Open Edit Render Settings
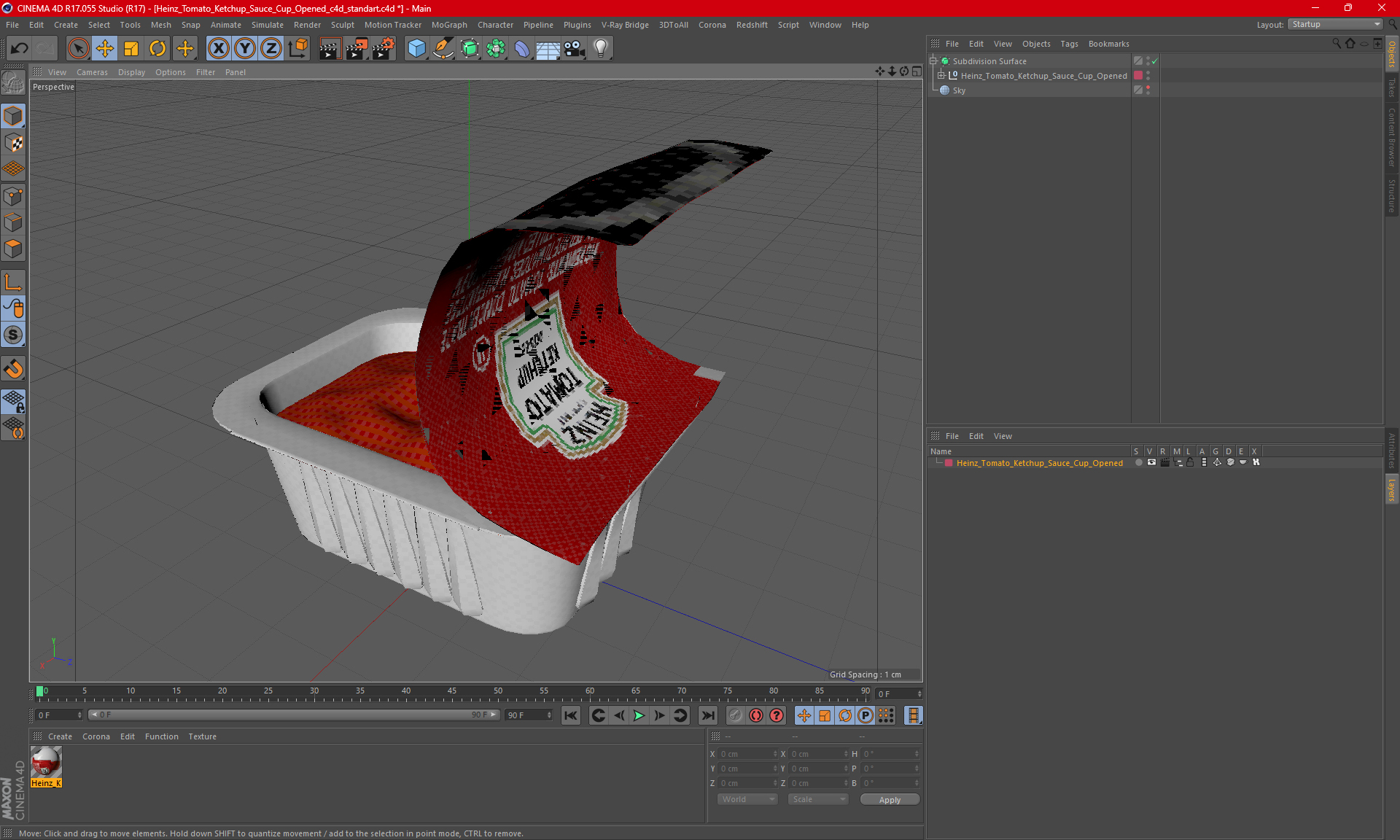 (x=384, y=48)
